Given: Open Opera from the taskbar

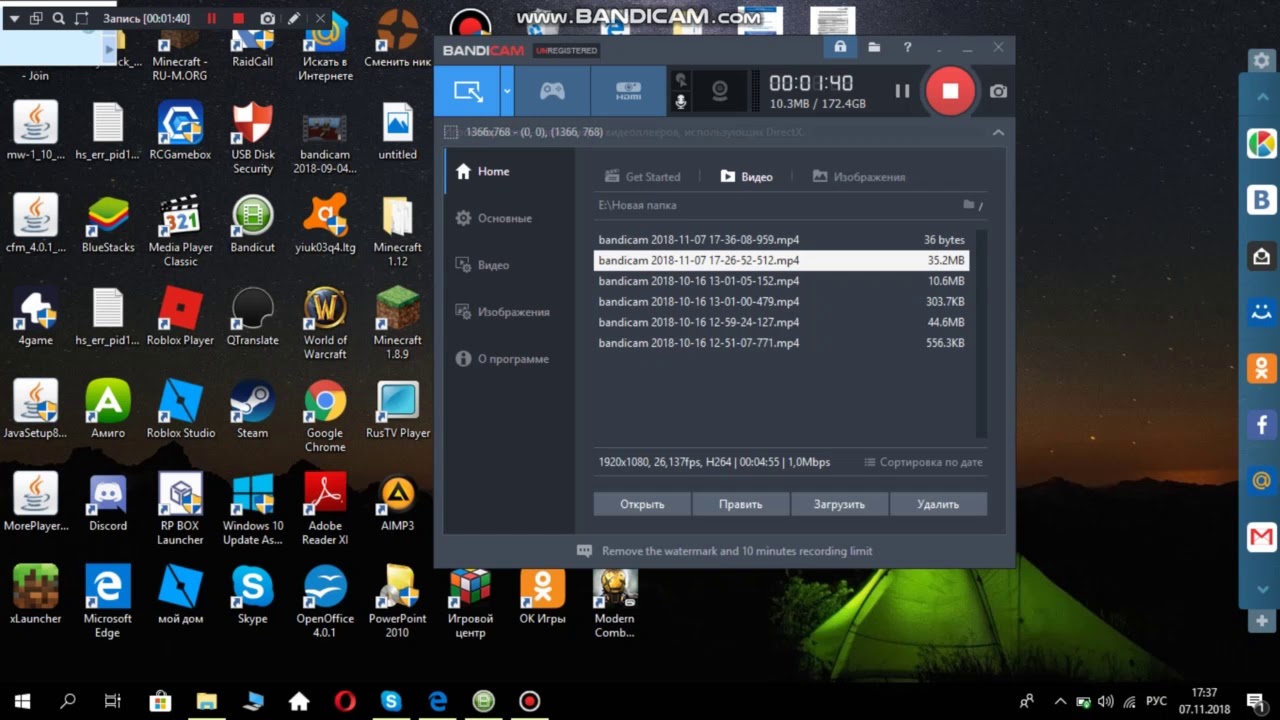Looking at the screenshot, I should pos(345,701).
